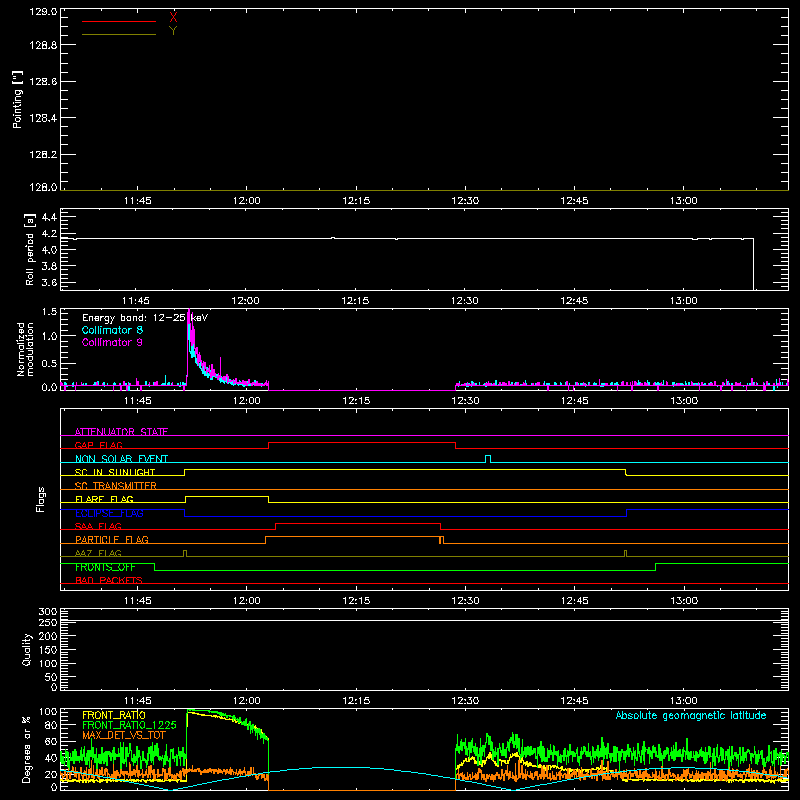The height and width of the screenshot is (800, 800).
Task: Click the 300 quality tick label
Action: 47,611
